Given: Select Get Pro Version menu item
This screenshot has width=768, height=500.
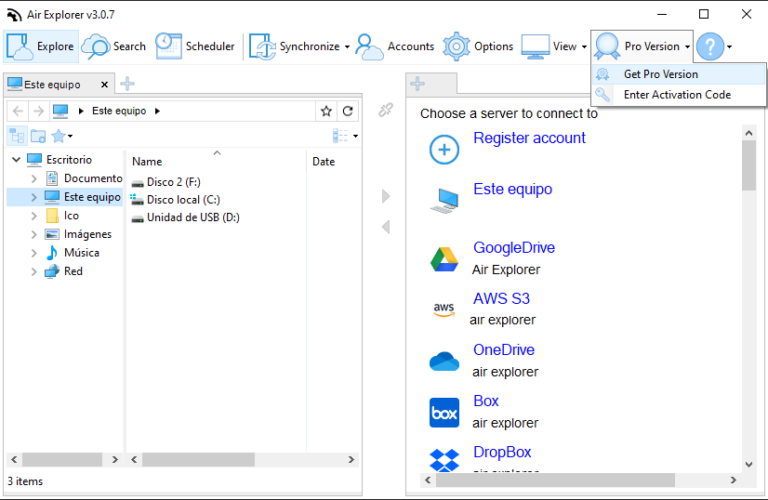Looking at the screenshot, I should click(660, 74).
